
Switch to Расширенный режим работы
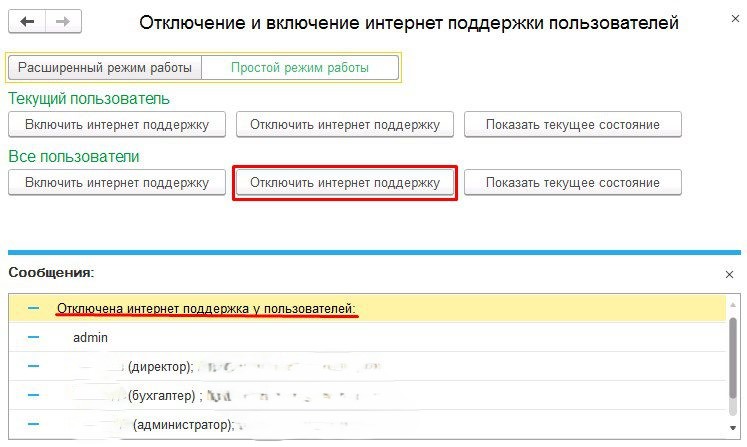point(104,68)
